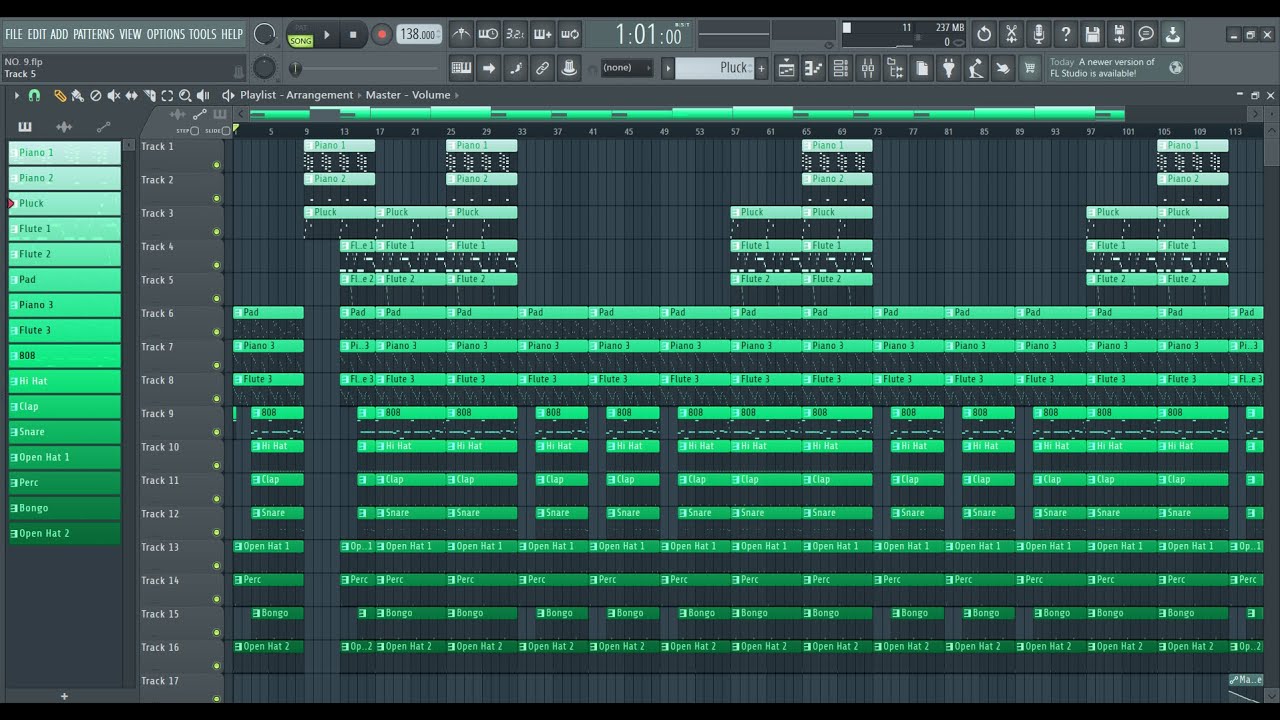Show the playlist view button
The width and height of the screenshot is (1280, 720).
[x=787, y=68]
